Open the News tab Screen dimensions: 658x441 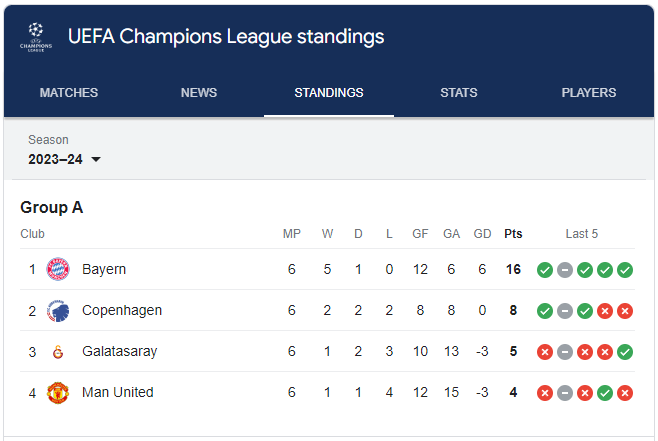[199, 93]
